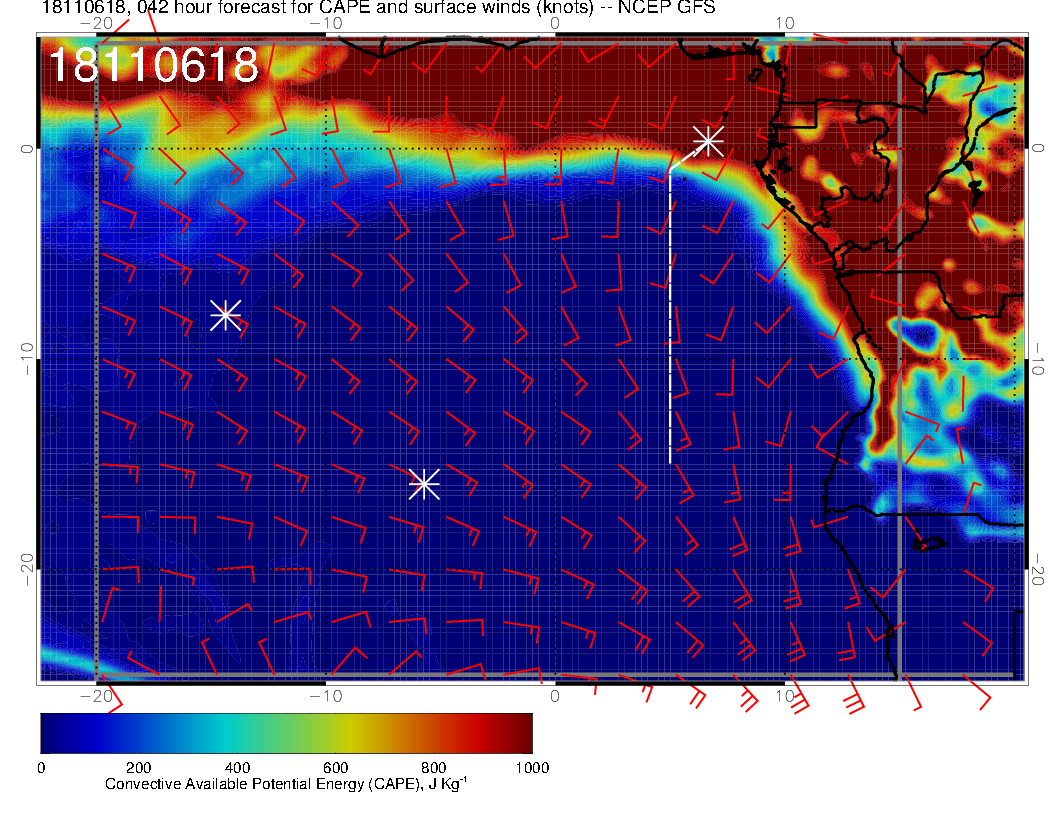Click the southernmost white asterisk marker
The height and width of the screenshot is (816, 1056).
pos(424,483)
